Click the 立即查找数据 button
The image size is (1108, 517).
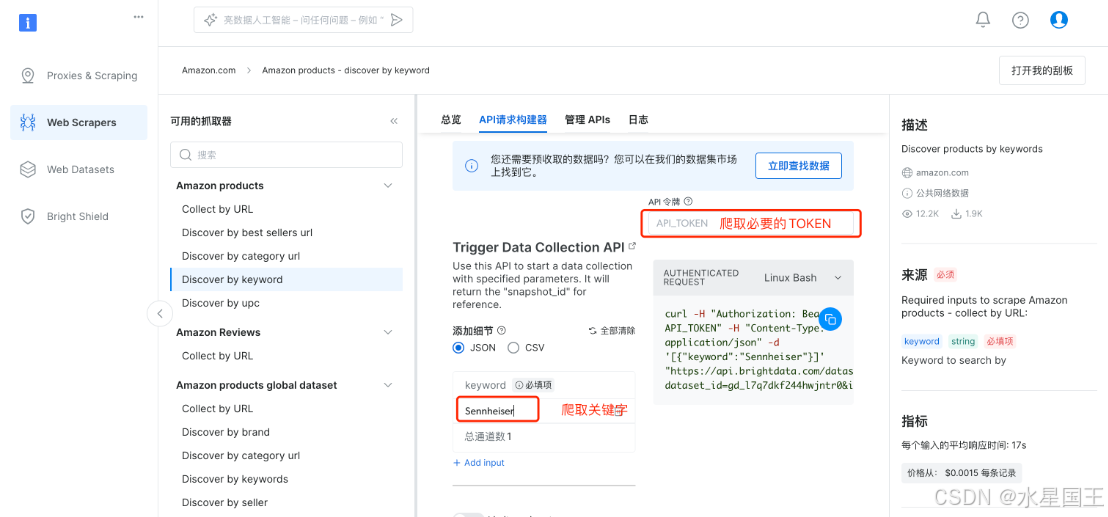[x=798, y=166]
